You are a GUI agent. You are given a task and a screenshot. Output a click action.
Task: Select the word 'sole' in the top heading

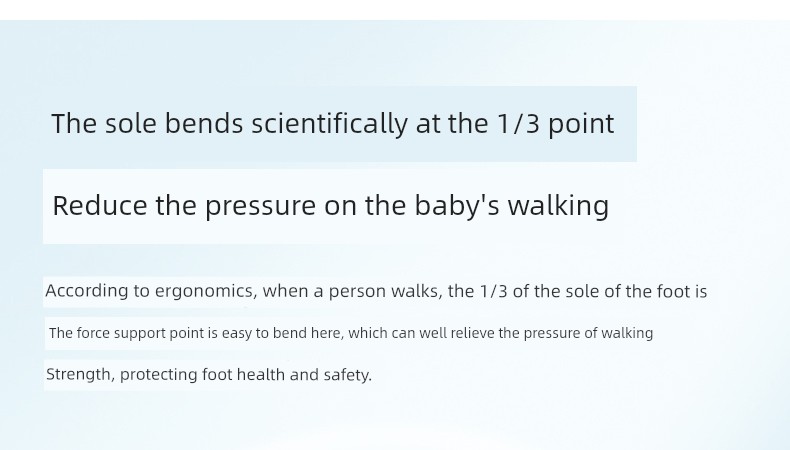[x=130, y=124]
